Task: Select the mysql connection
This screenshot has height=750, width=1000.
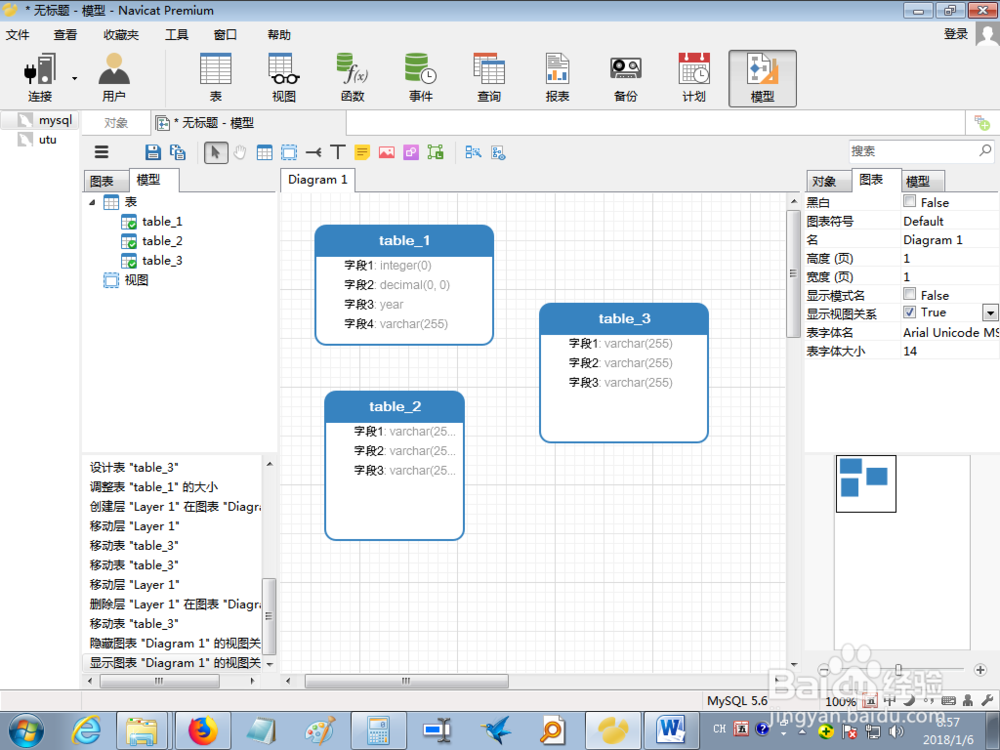Action: [55, 120]
